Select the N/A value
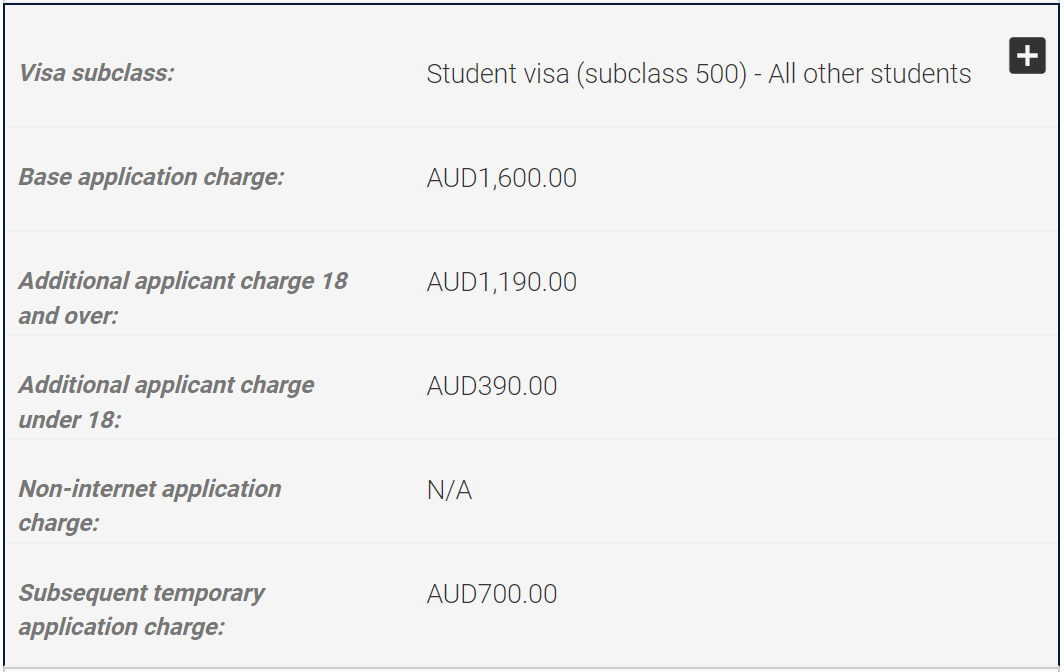 tap(449, 489)
